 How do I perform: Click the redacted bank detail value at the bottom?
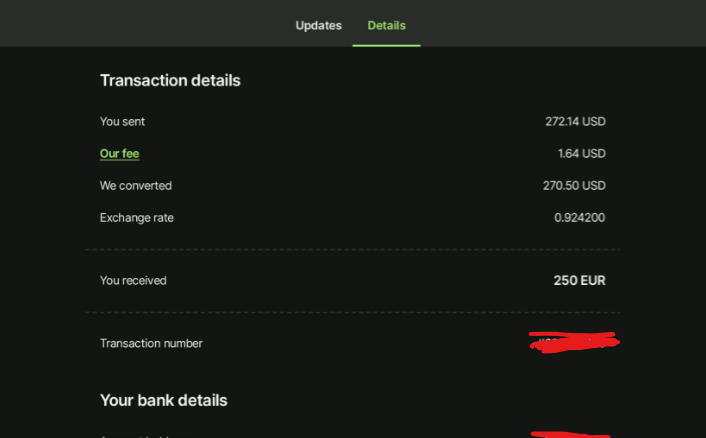570,434
